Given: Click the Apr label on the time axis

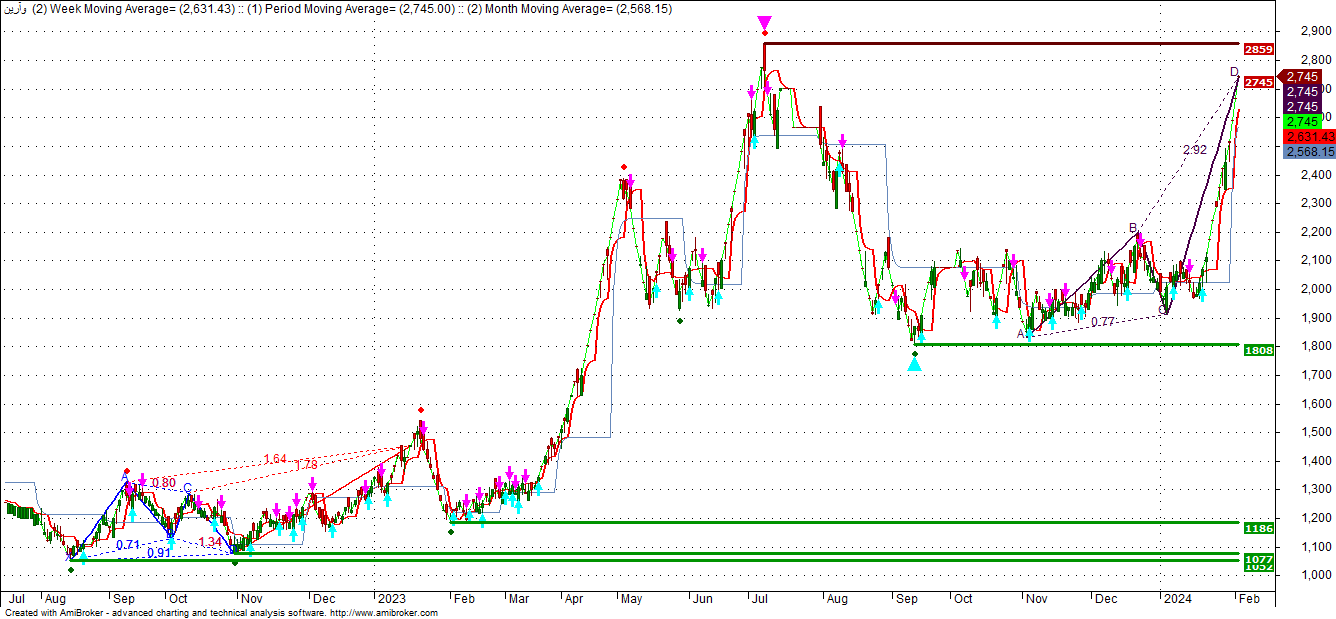Looking at the screenshot, I should click(x=574, y=599).
